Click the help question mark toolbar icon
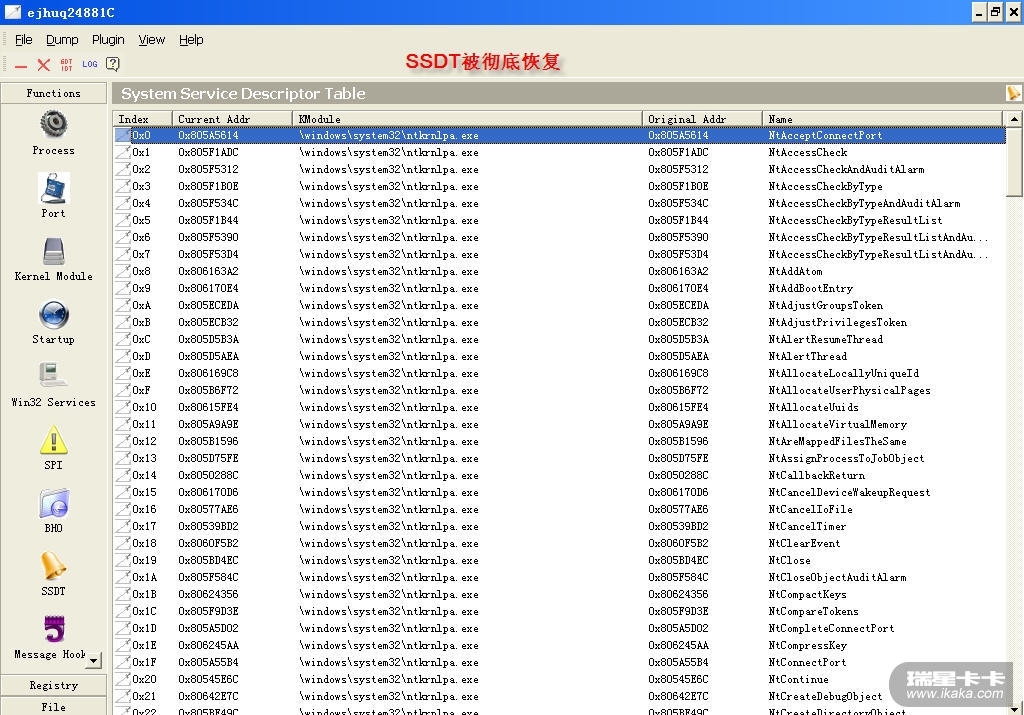 (x=113, y=64)
